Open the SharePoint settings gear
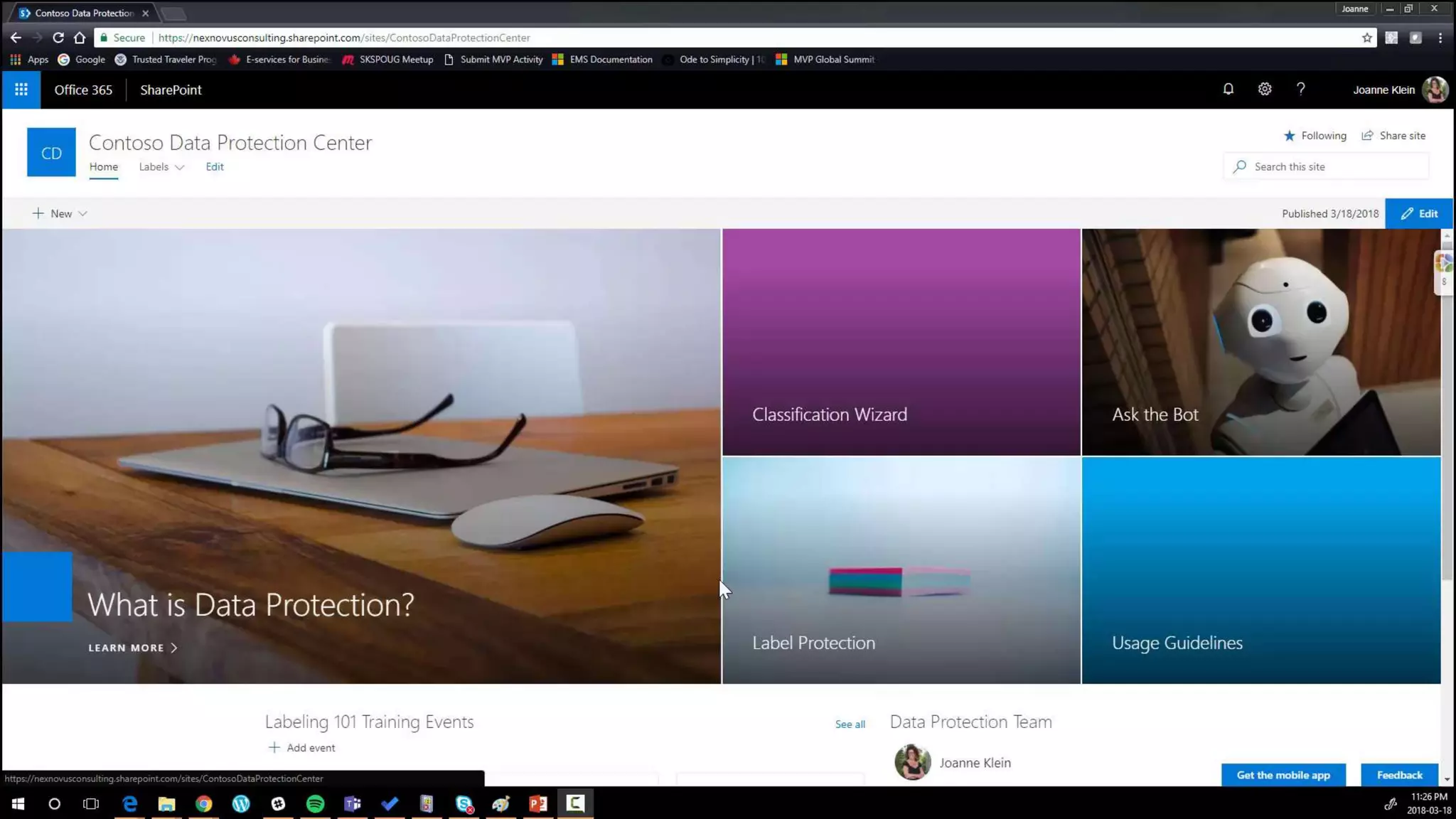1456x819 pixels. [x=1264, y=90]
